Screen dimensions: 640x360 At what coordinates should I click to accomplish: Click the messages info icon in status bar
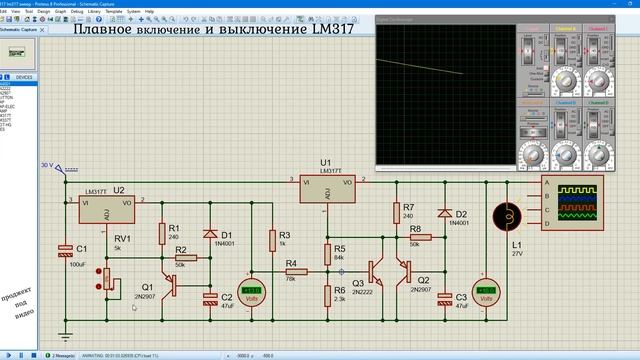pos(48,356)
